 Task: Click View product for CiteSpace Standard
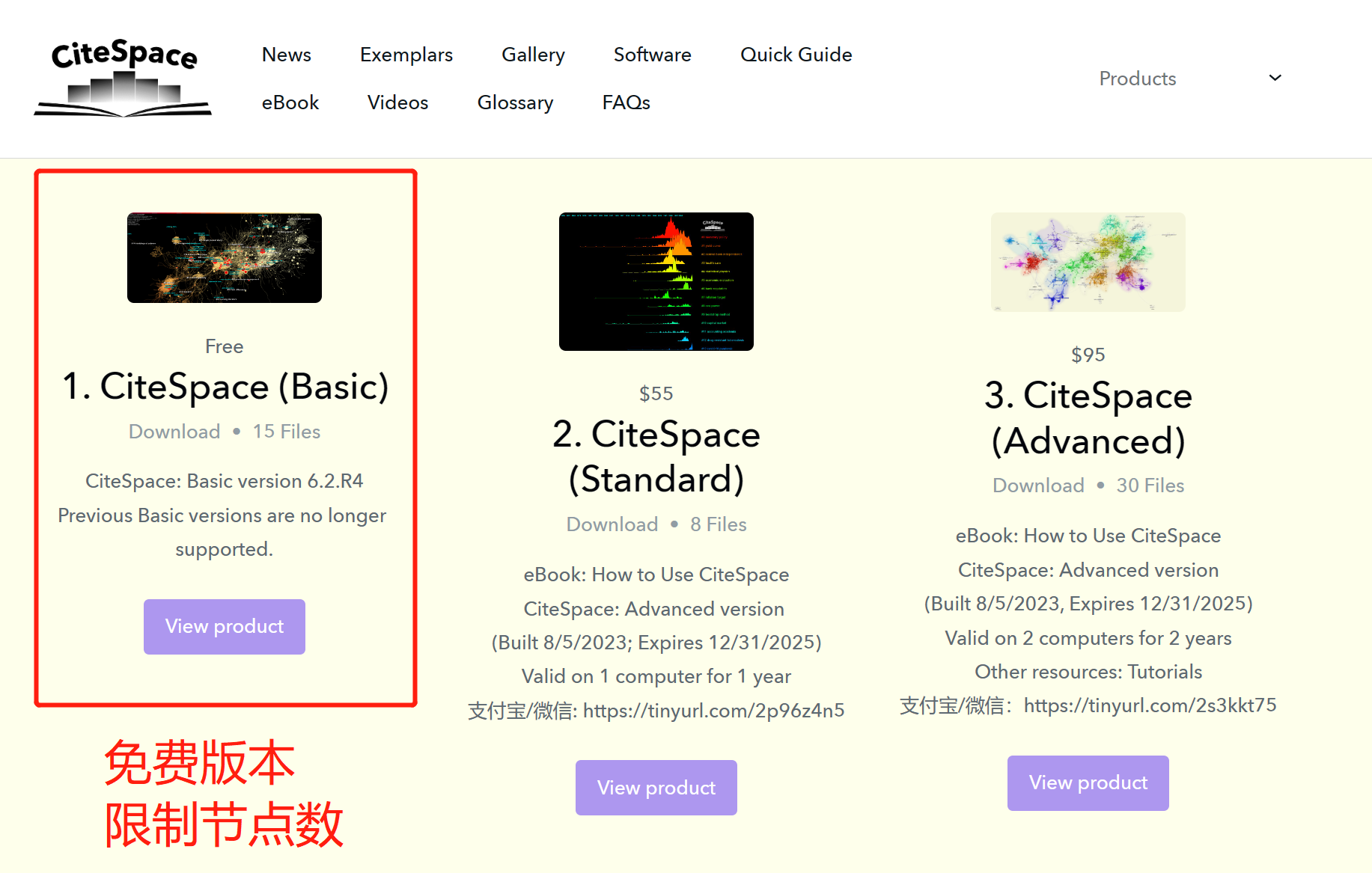click(x=656, y=787)
